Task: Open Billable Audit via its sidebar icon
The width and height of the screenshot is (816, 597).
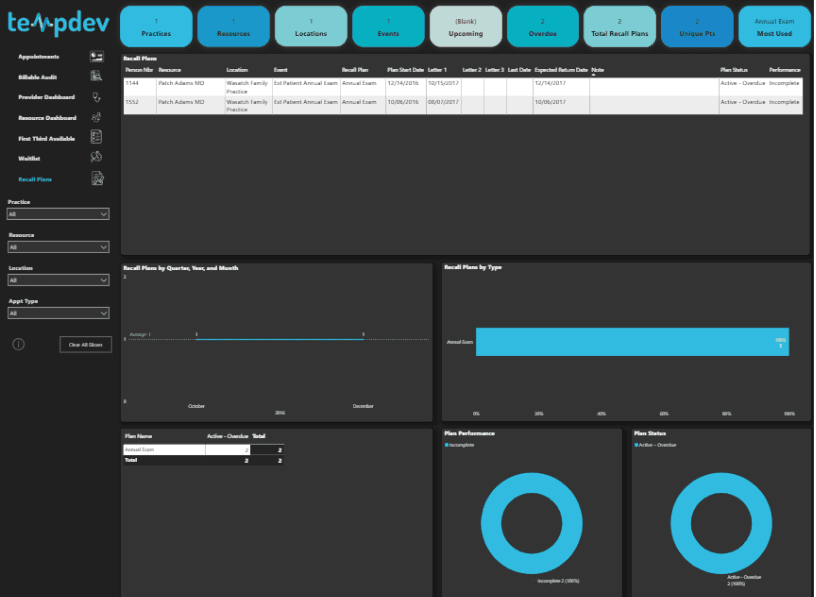Action: point(96,76)
